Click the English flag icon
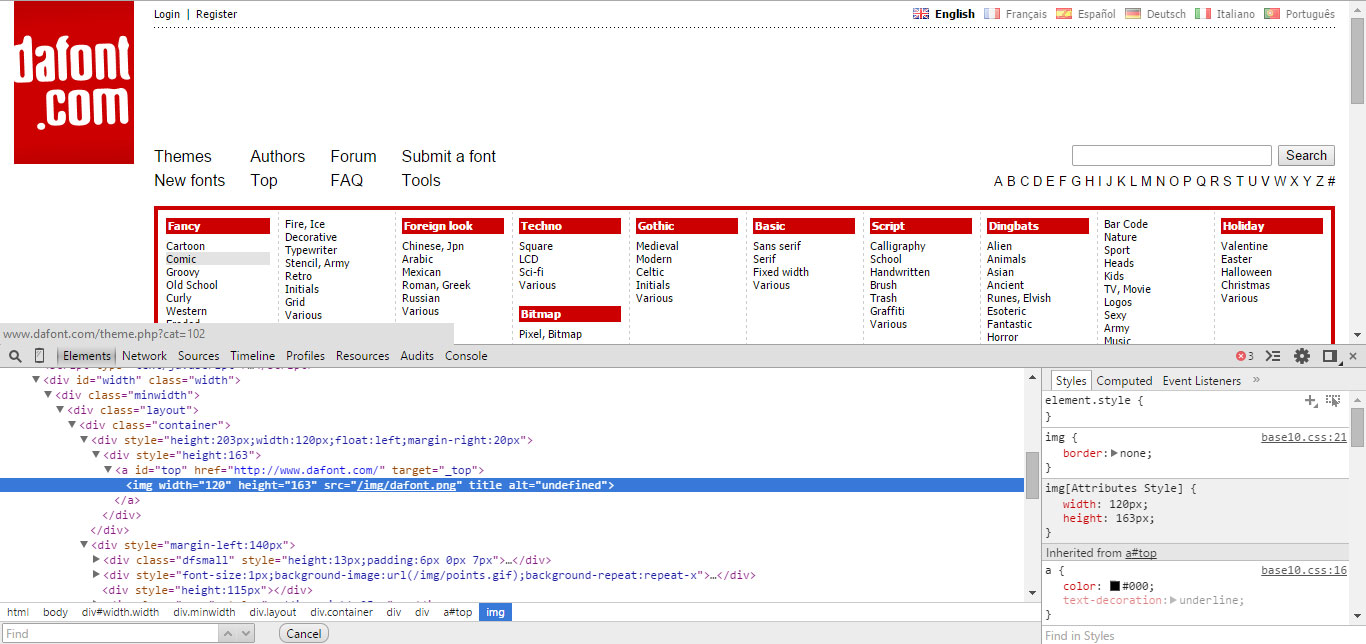This screenshot has width=1366, height=644. pos(921,14)
